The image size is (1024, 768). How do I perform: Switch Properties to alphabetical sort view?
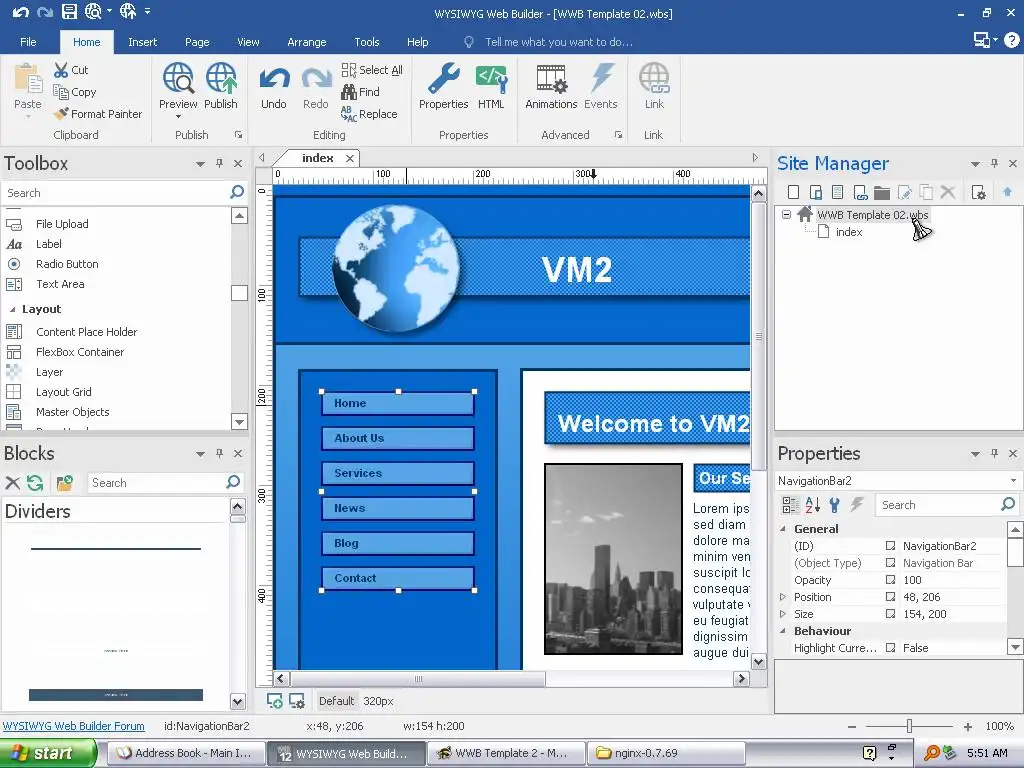[812, 504]
